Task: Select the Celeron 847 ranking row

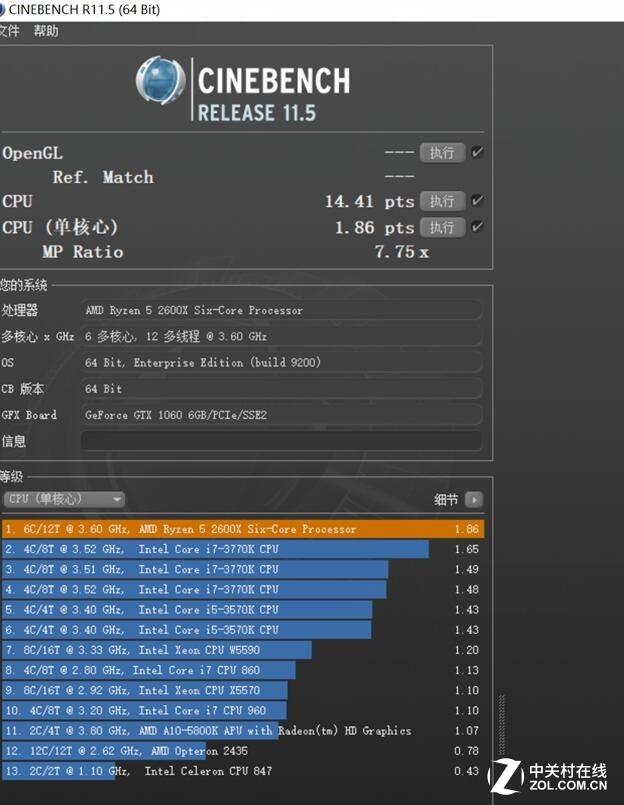Action: [x=243, y=771]
